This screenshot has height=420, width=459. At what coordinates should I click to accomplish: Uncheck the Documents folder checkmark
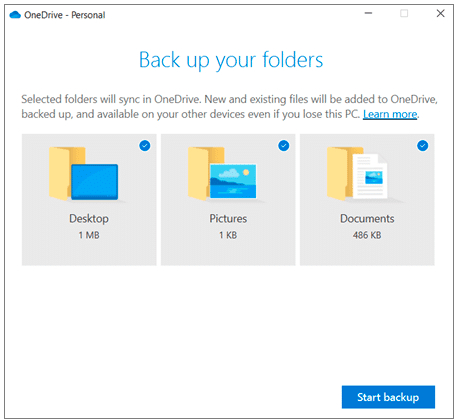(423, 146)
